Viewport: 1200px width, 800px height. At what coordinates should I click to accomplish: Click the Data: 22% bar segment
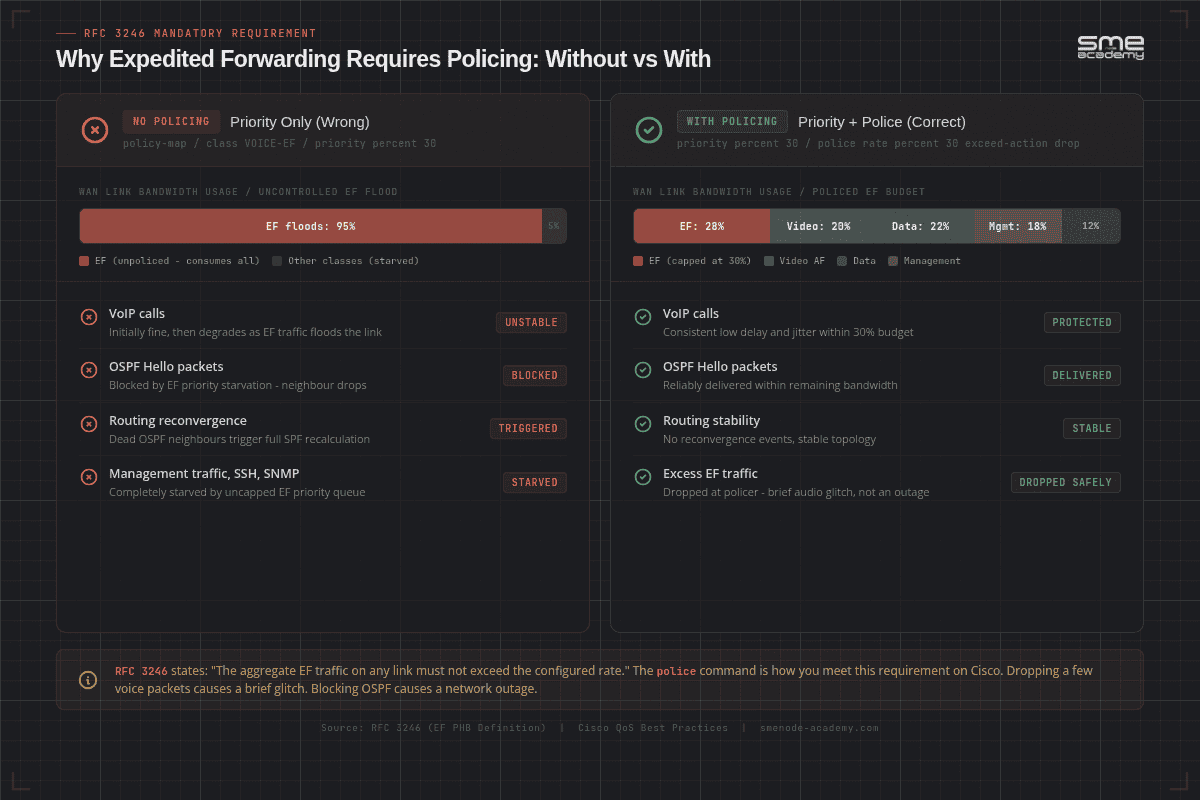pos(920,226)
